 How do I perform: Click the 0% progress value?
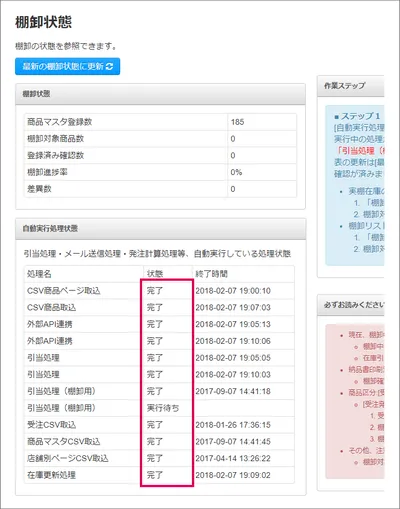click(x=236, y=172)
